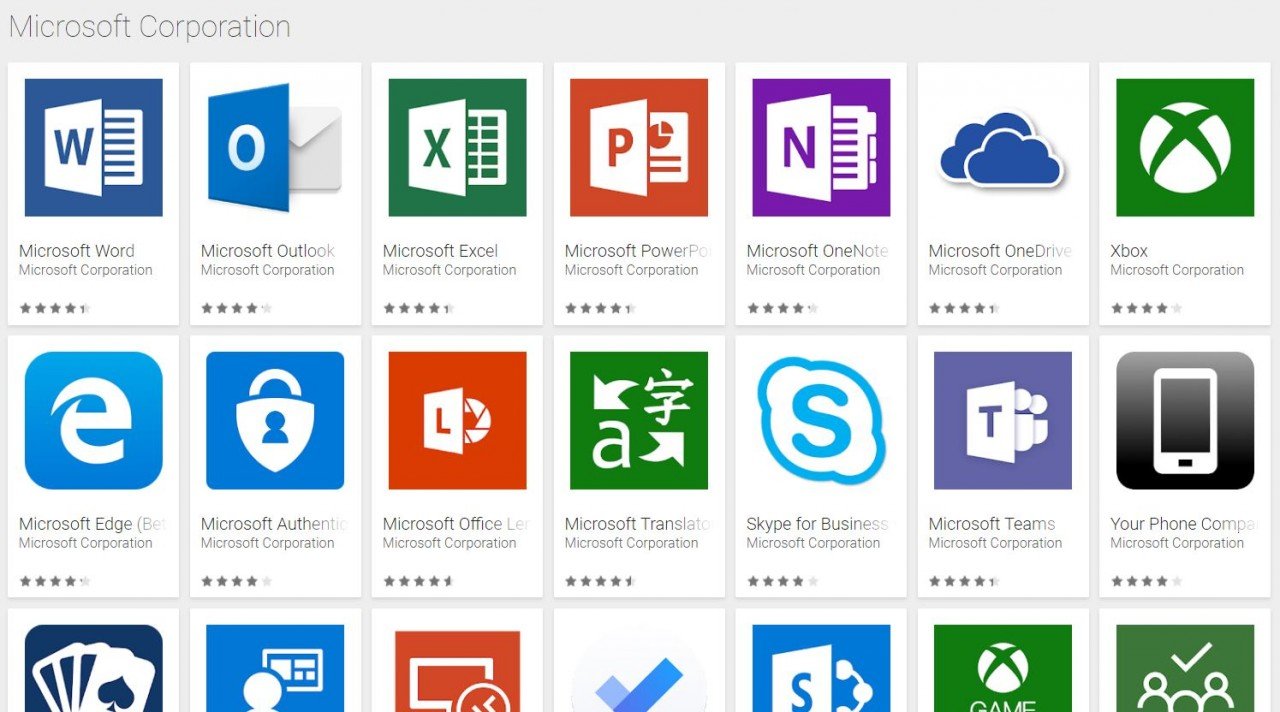The image size is (1280, 712).
Task: Select the Authenticator padlock shield icon
Action: (x=275, y=420)
